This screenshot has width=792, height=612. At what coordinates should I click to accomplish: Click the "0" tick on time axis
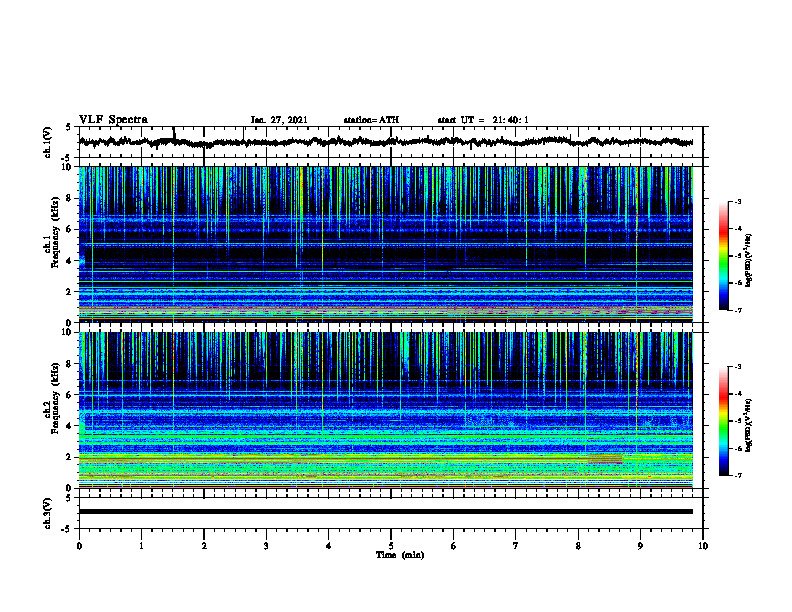79,546
